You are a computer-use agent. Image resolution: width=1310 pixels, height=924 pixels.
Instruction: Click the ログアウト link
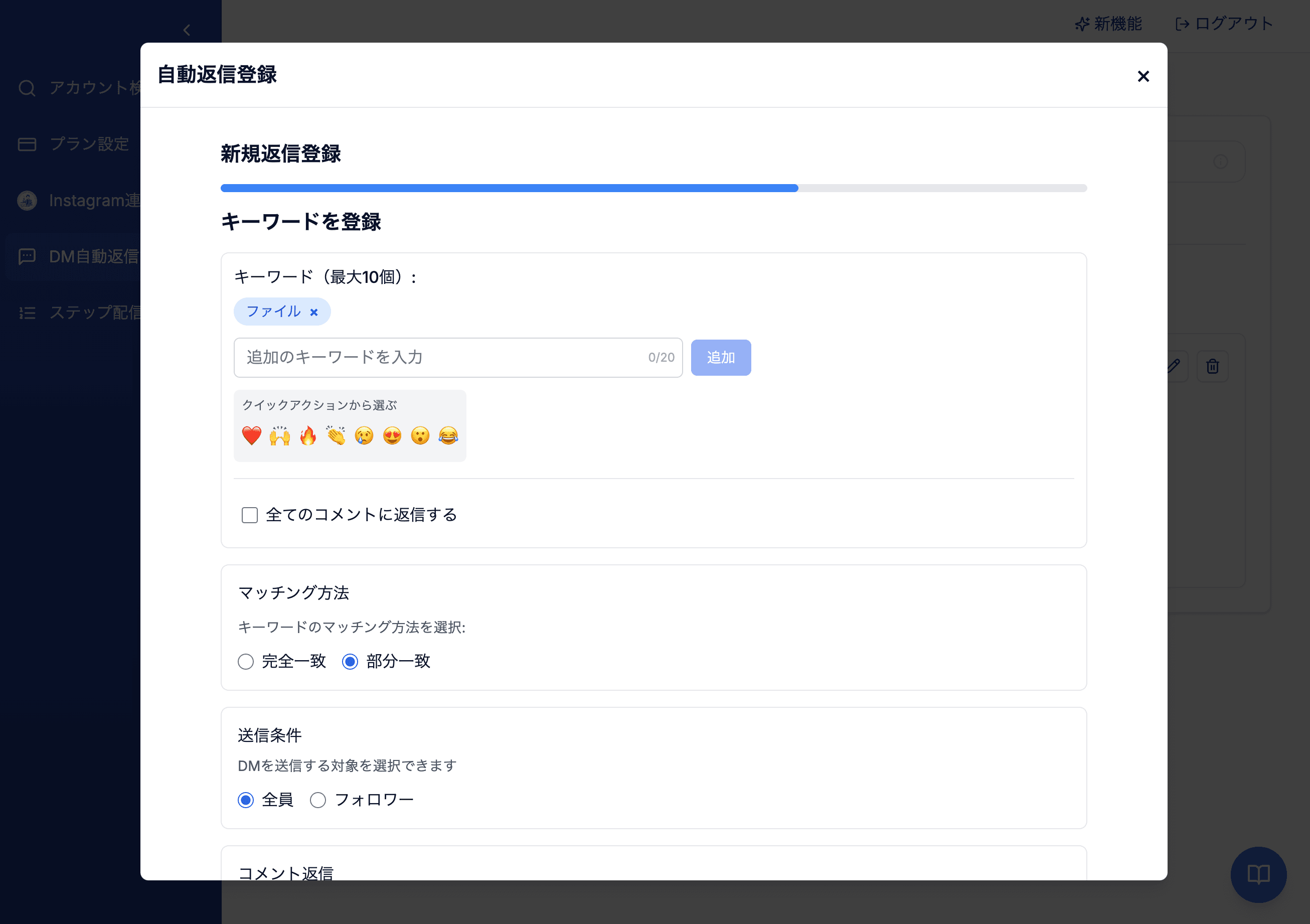pos(1224,24)
